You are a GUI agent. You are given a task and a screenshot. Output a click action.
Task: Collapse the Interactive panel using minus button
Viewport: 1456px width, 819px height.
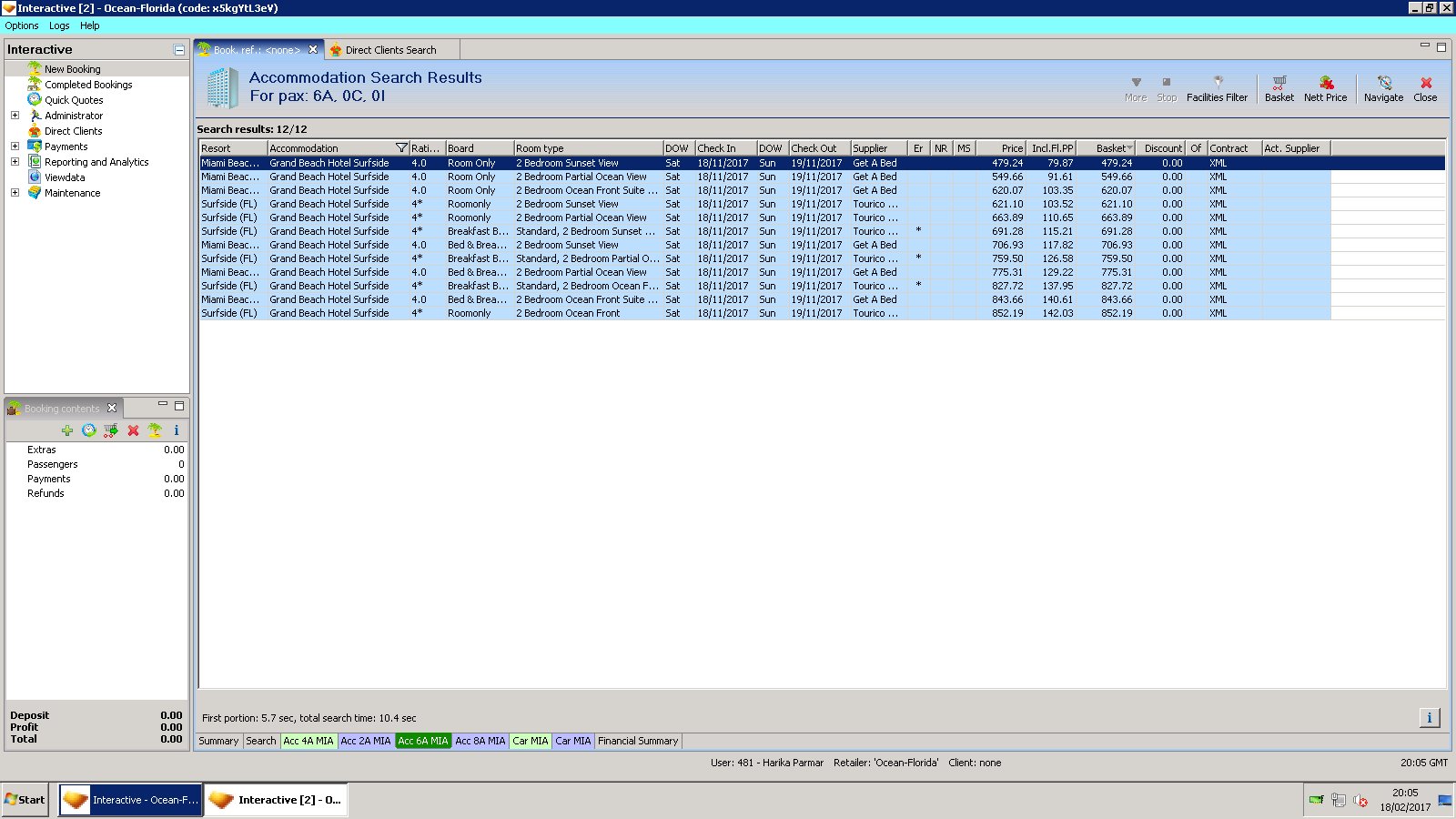[179, 50]
